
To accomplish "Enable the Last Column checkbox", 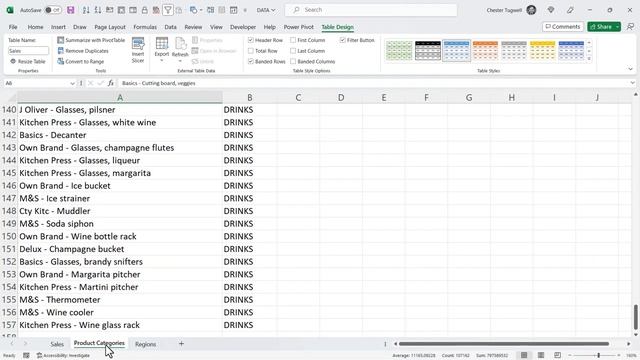I will tap(293, 51).
